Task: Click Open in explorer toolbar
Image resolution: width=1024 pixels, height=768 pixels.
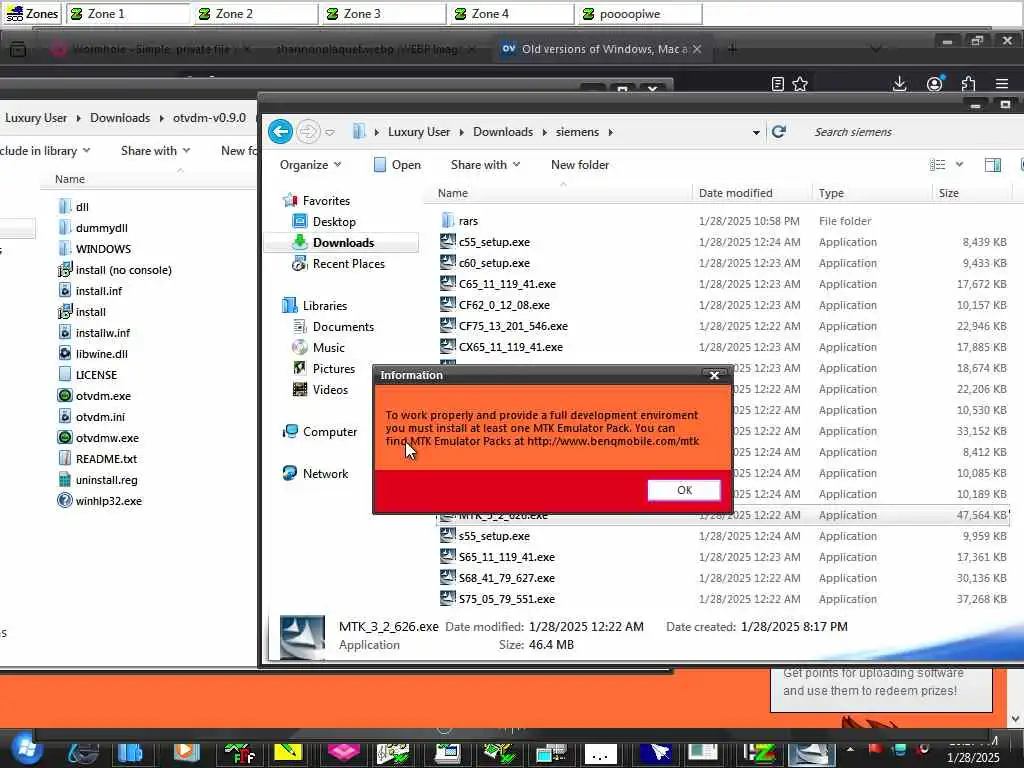Action: click(x=397, y=165)
